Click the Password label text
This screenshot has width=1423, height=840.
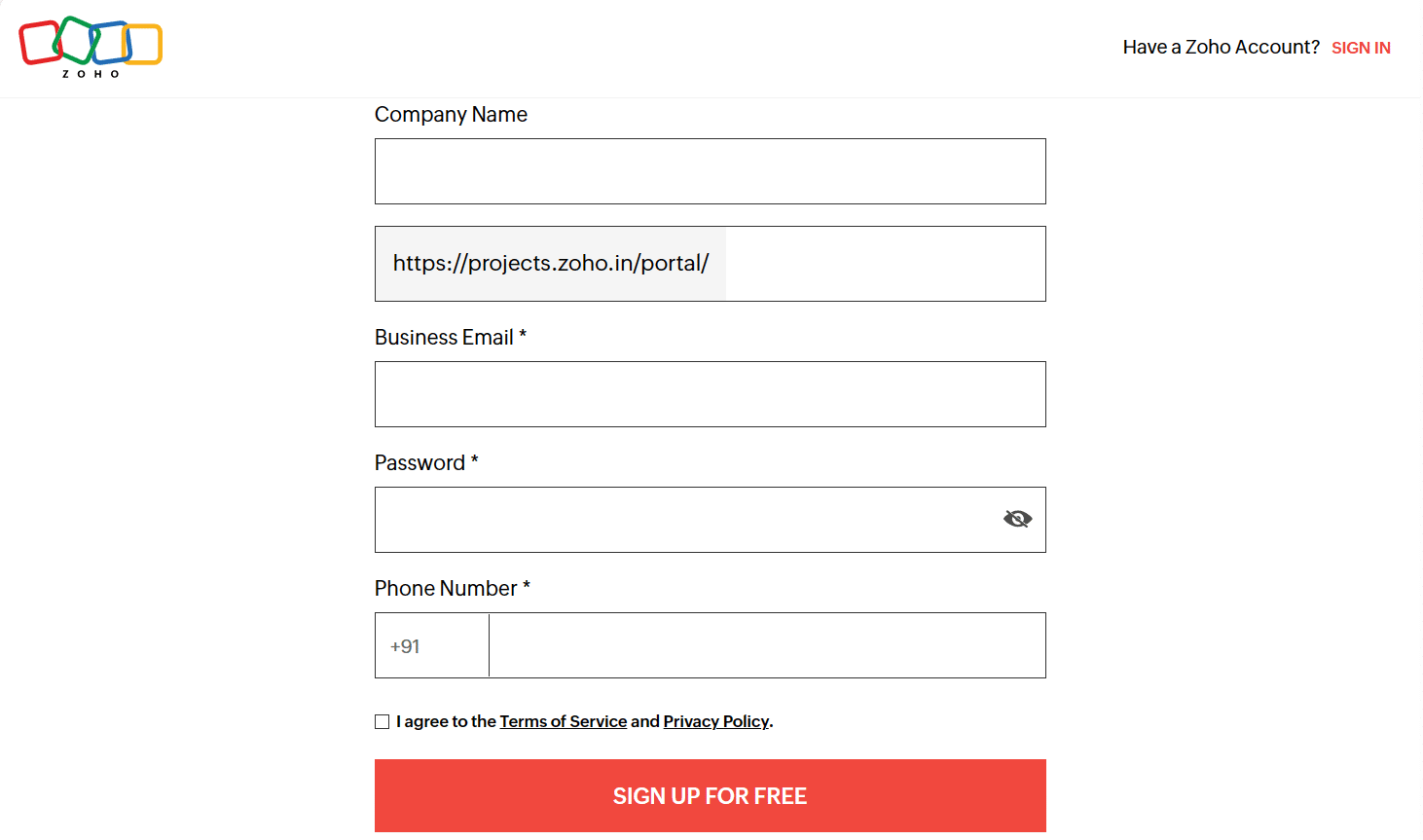click(420, 463)
